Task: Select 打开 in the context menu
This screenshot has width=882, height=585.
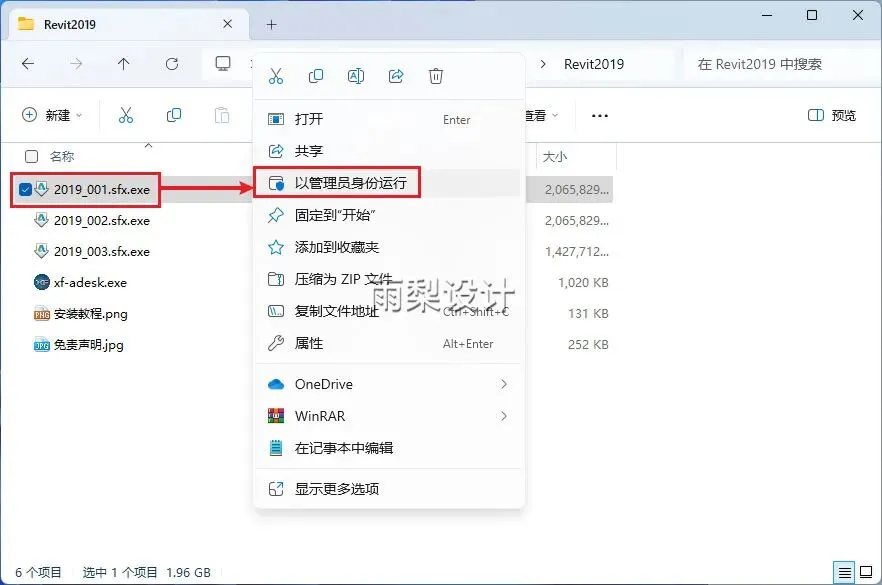Action: click(x=387, y=119)
